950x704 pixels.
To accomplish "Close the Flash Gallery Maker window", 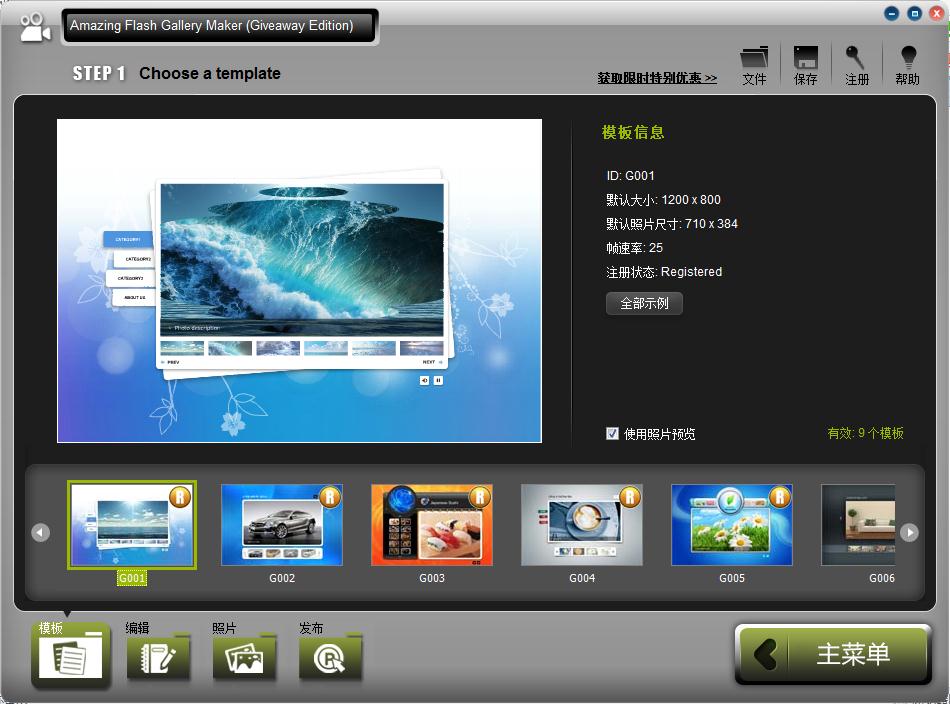I will 937,13.
